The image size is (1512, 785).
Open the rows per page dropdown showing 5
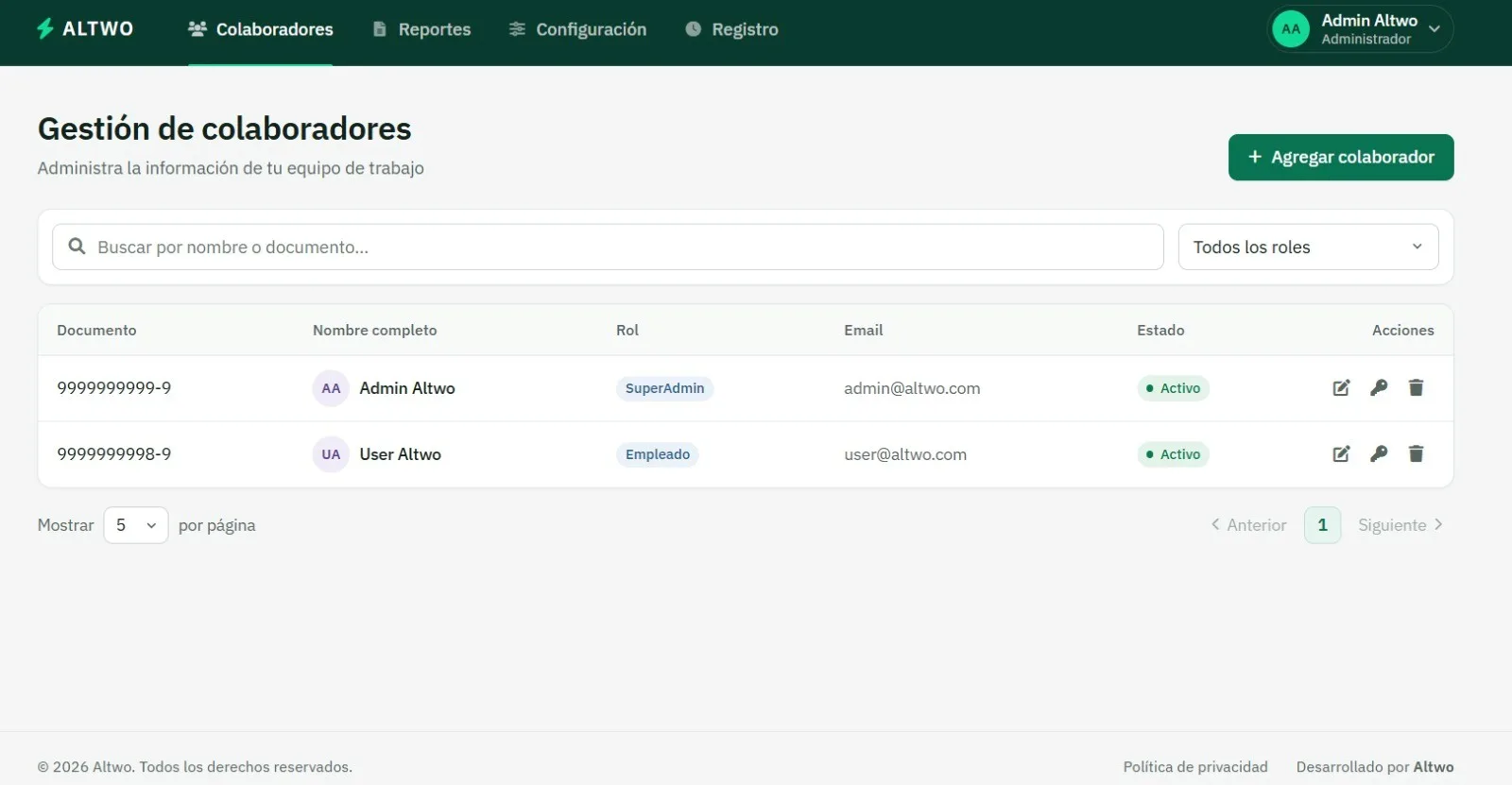point(136,525)
